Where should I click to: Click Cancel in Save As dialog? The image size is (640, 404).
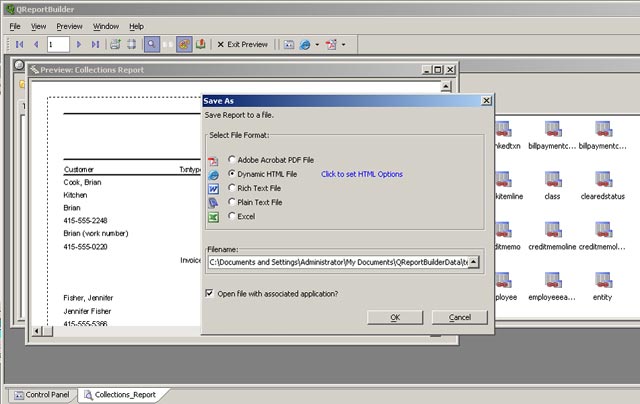click(x=460, y=317)
